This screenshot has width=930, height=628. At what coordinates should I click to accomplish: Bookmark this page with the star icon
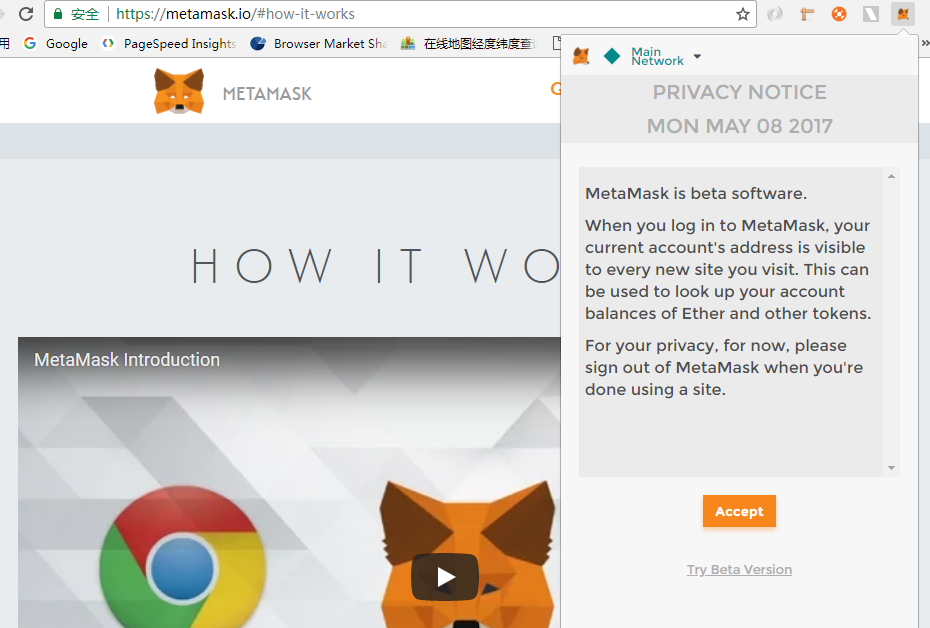[x=743, y=14]
